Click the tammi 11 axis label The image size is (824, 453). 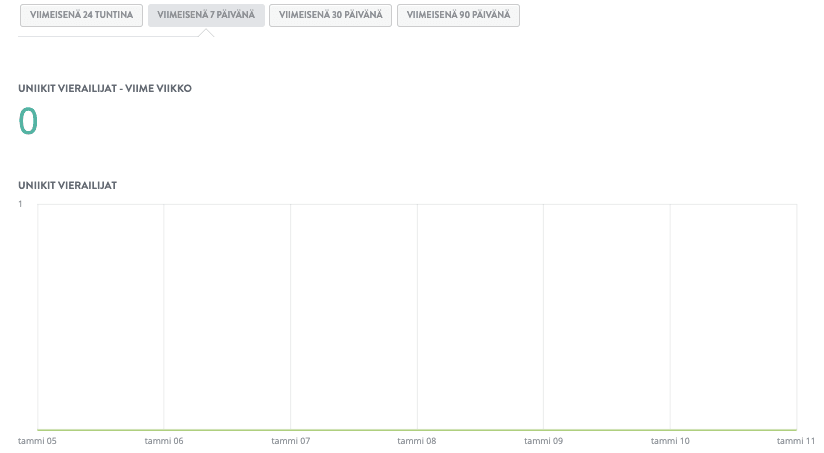tap(796, 440)
